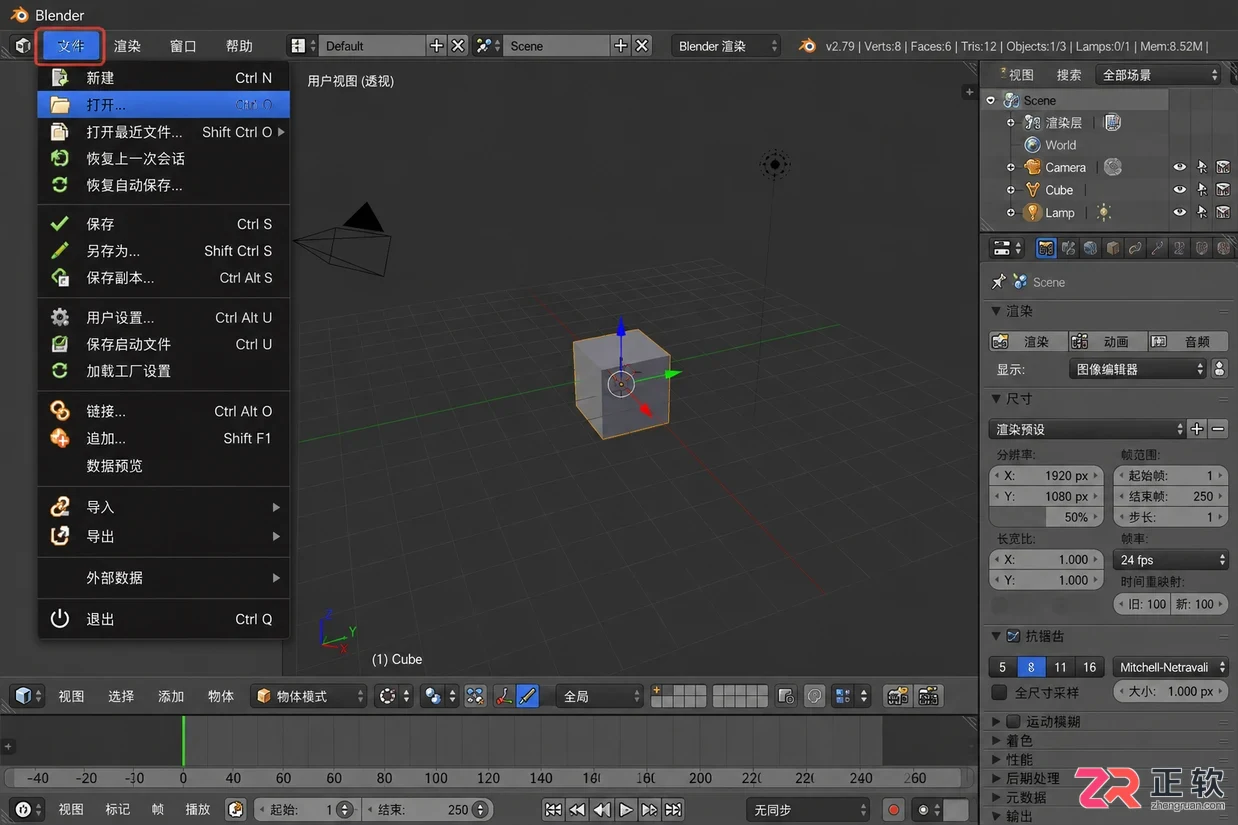Click the 动画 animation render button
Screen dimensions: 1238x825
click(1108, 341)
